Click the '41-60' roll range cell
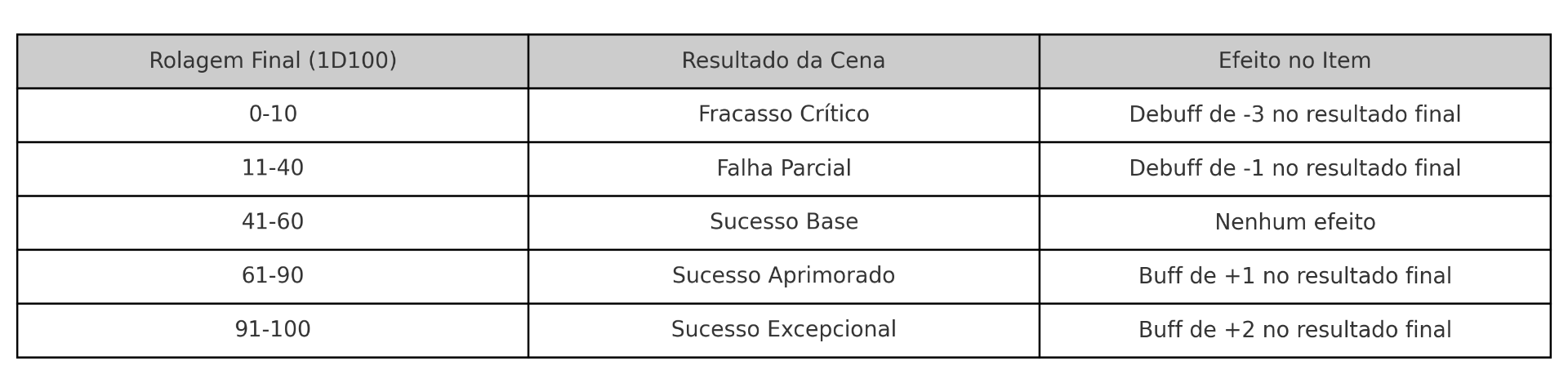 coord(273,222)
